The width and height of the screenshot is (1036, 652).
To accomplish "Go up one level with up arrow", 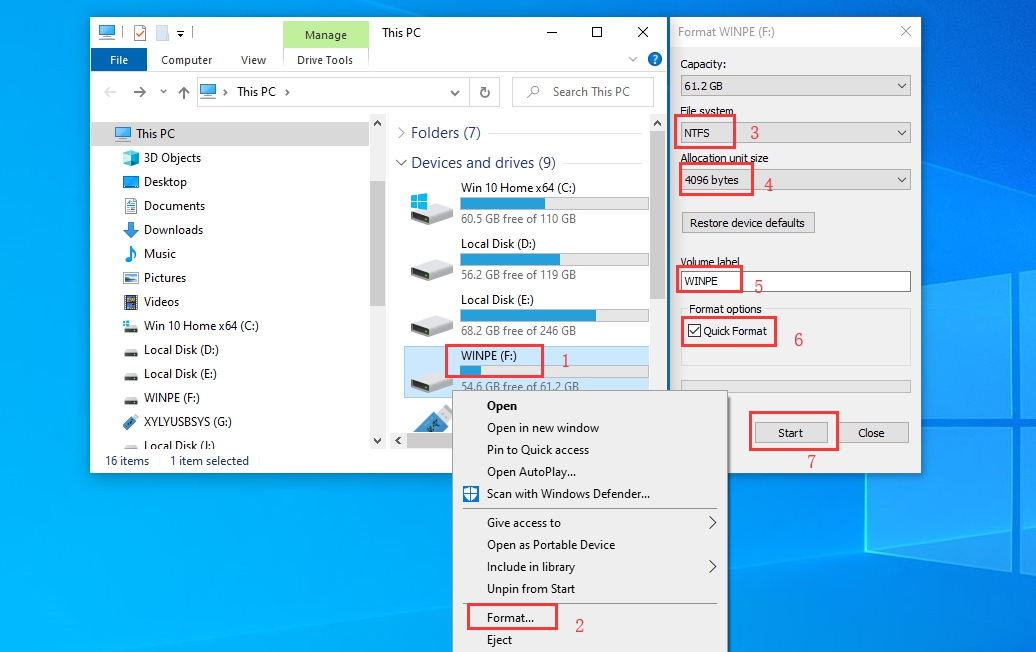I will 184,92.
